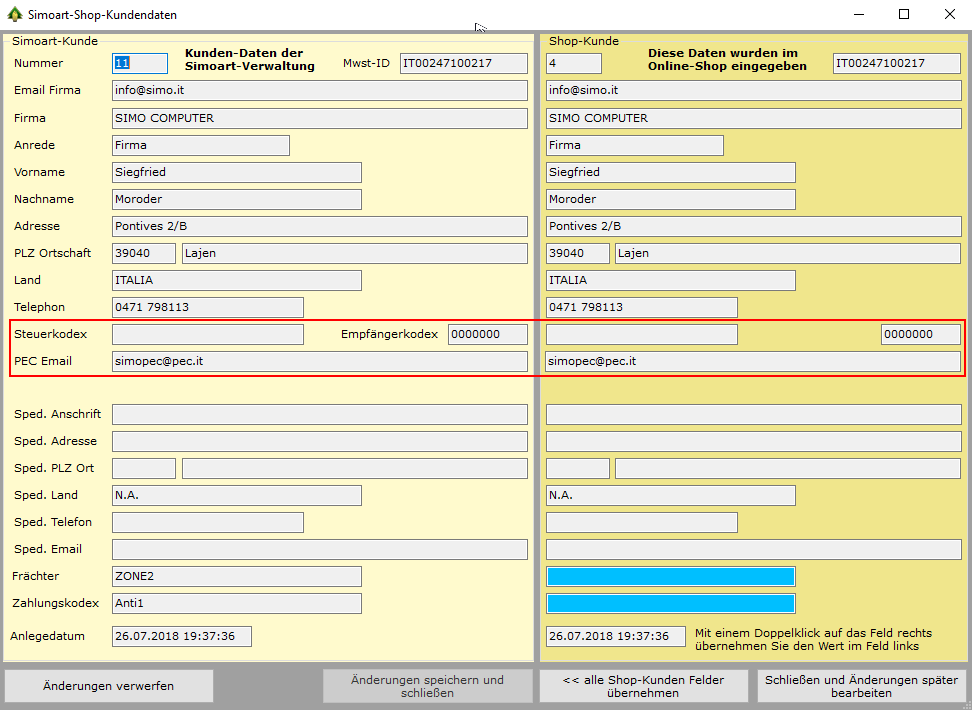Click the Shop-Kunde number field showing 4
Screen dimensions: 972x710
(x=573, y=63)
